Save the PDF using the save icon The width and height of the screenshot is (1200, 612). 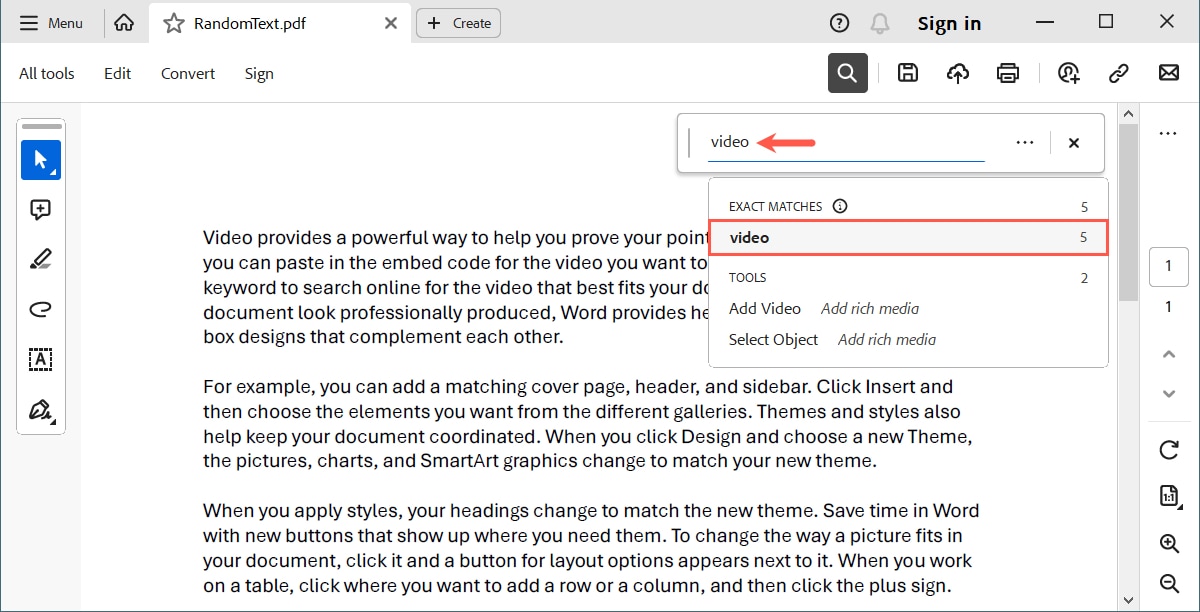click(x=908, y=72)
